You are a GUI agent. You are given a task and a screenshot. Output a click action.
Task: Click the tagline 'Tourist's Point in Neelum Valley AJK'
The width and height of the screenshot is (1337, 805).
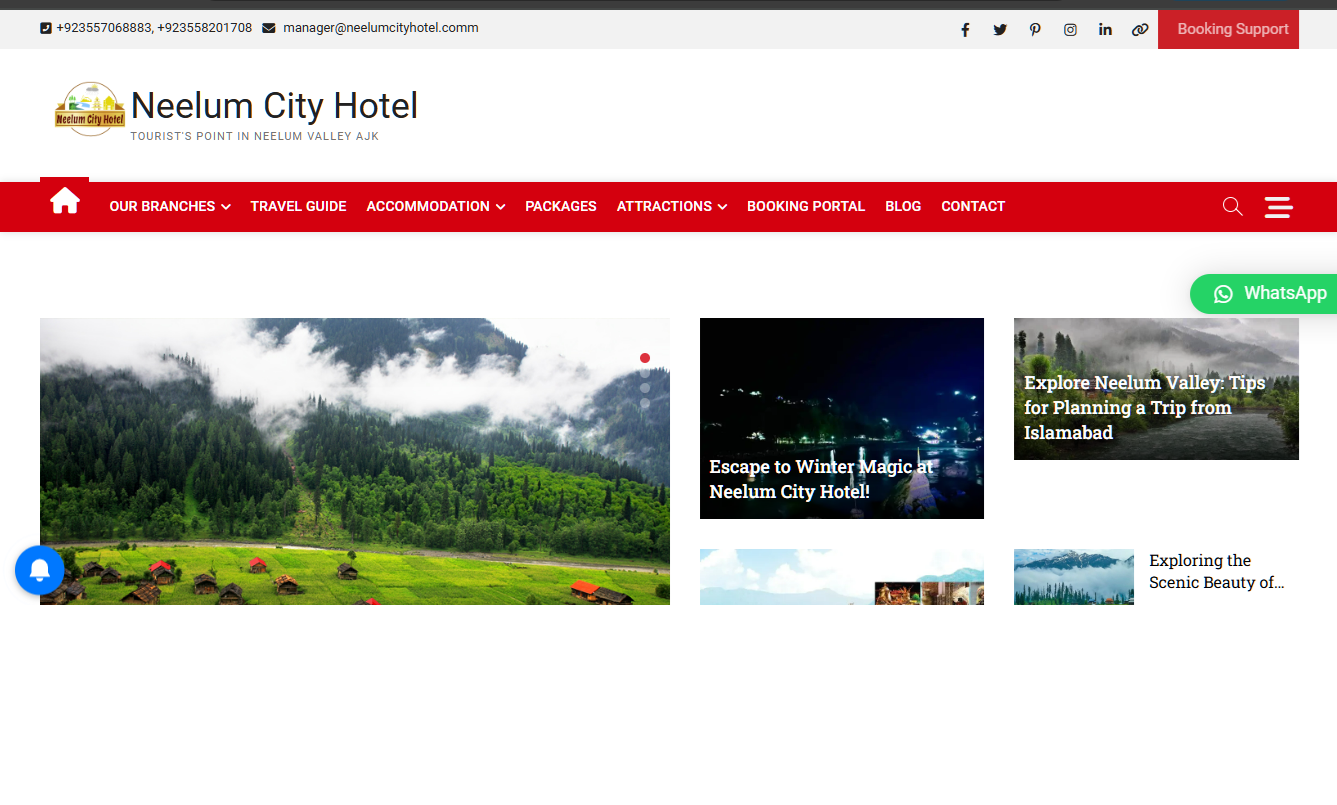(x=255, y=136)
